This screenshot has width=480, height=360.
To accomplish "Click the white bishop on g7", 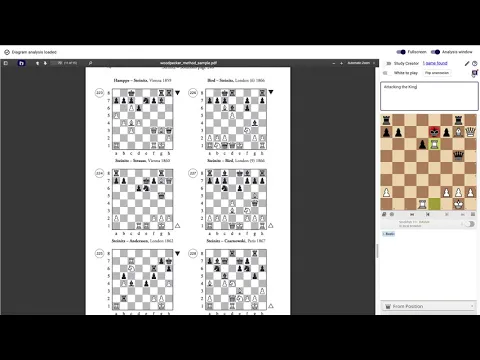I will tap(458, 132).
